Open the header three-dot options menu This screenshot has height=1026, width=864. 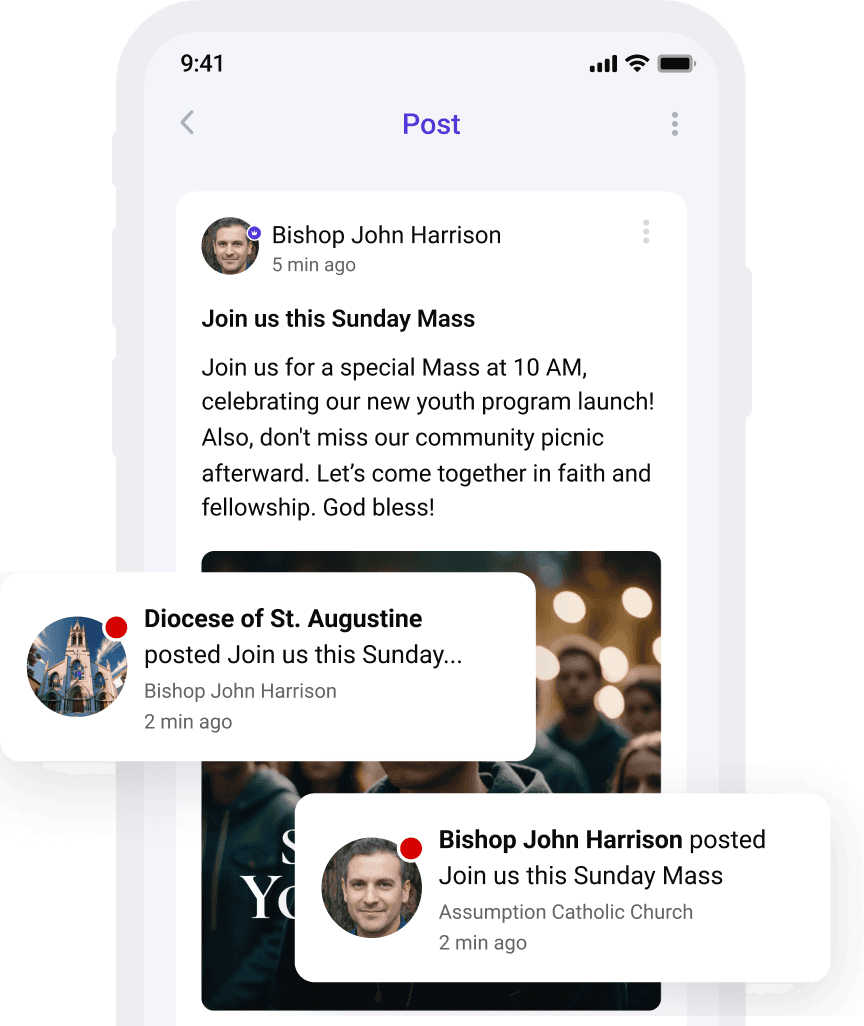[675, 124]
